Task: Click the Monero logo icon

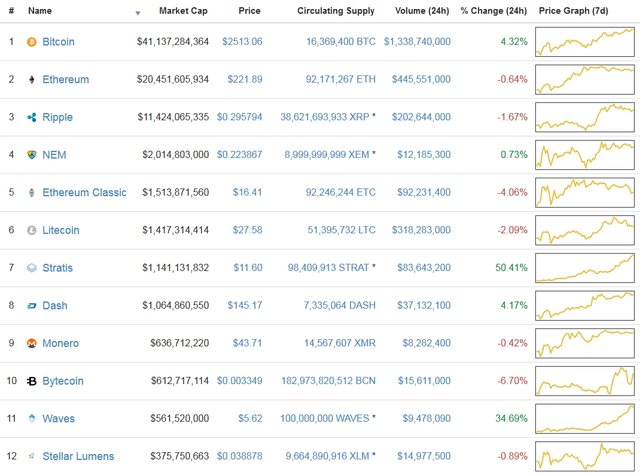Action: tap(31, 343)
